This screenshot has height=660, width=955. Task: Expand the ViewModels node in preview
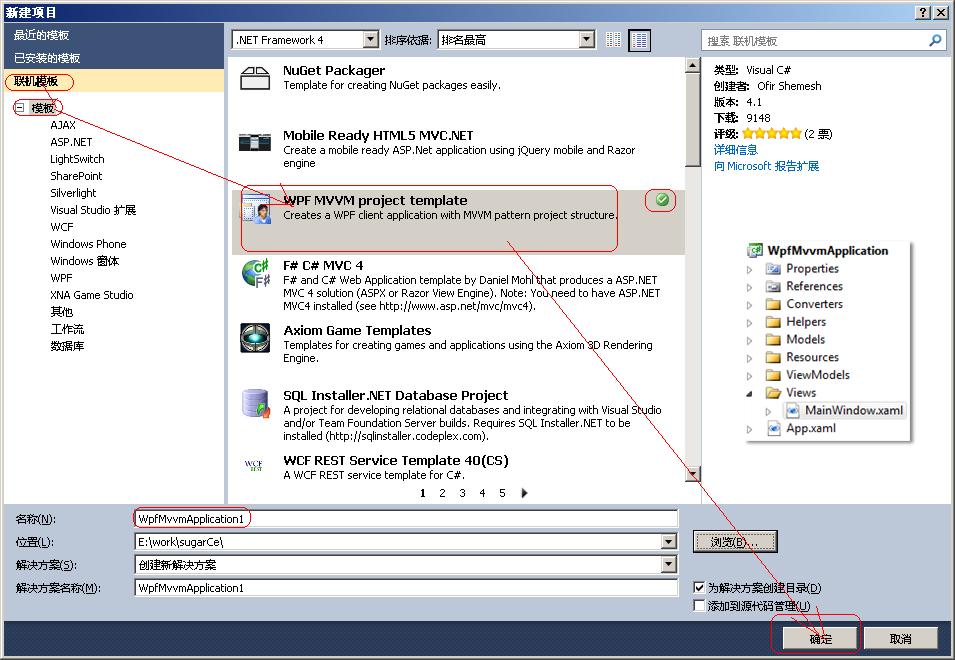click(x=750, y=376)
